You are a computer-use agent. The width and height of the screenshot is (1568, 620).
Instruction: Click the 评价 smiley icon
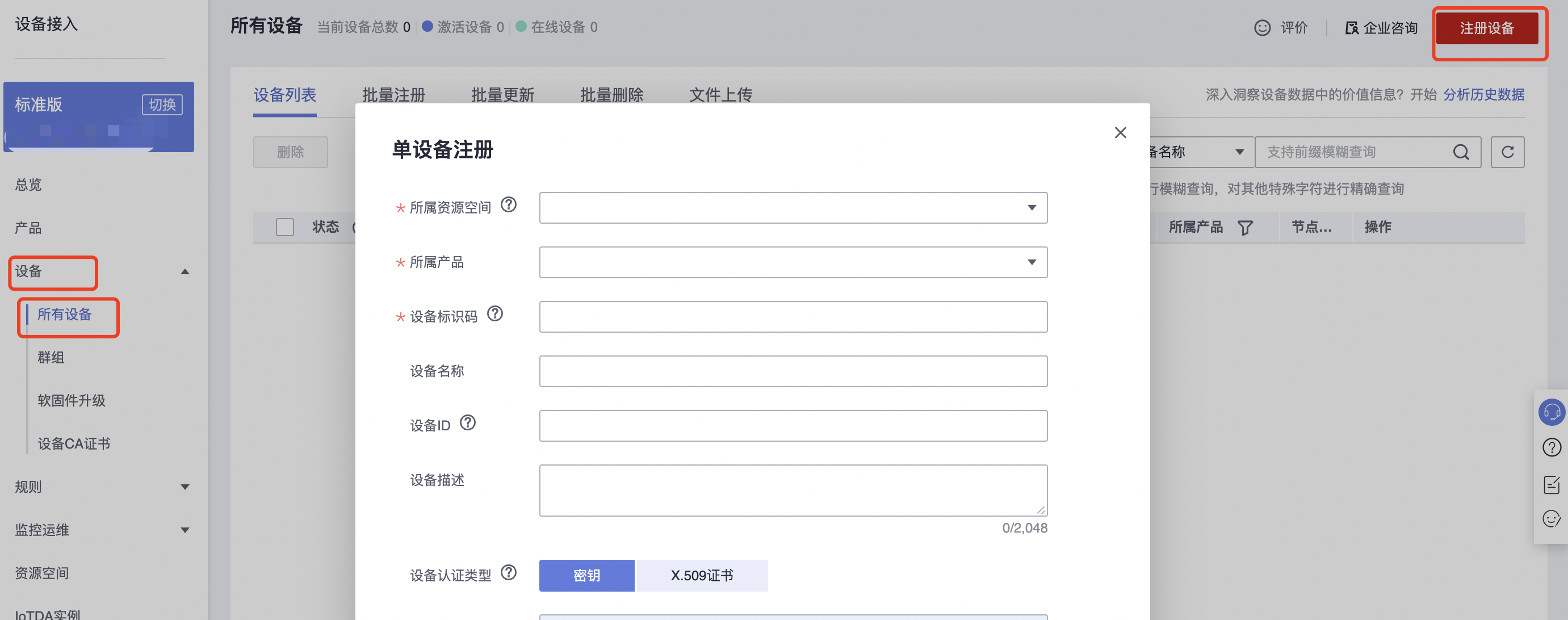[1262, 28]
